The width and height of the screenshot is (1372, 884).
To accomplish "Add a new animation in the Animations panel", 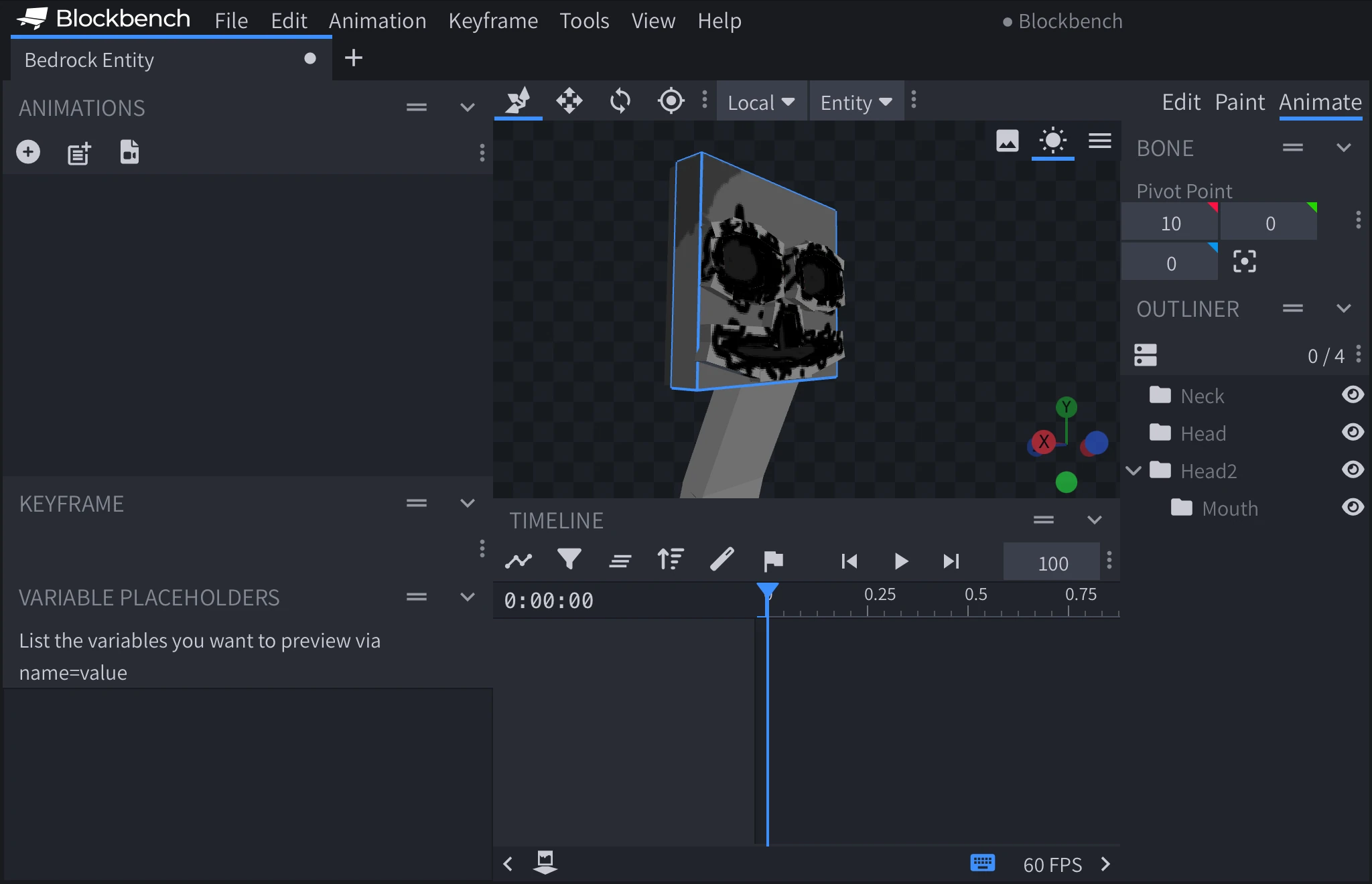I will point(27,151).
